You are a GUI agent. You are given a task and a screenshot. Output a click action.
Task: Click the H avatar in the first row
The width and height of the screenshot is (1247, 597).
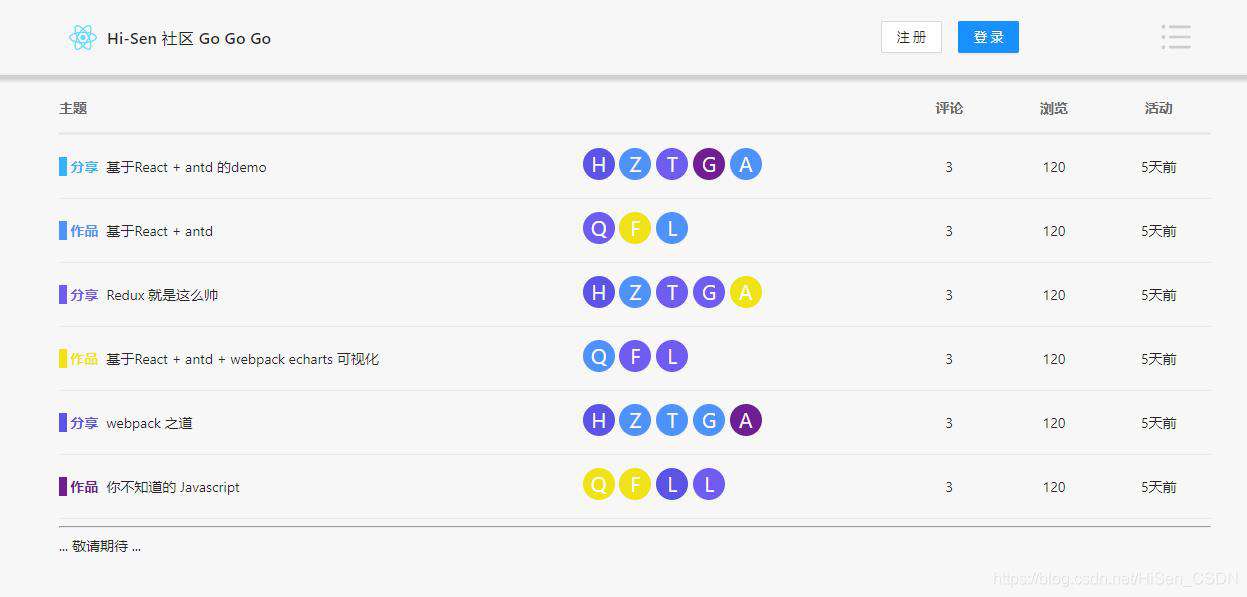click(x=599, y=165)
